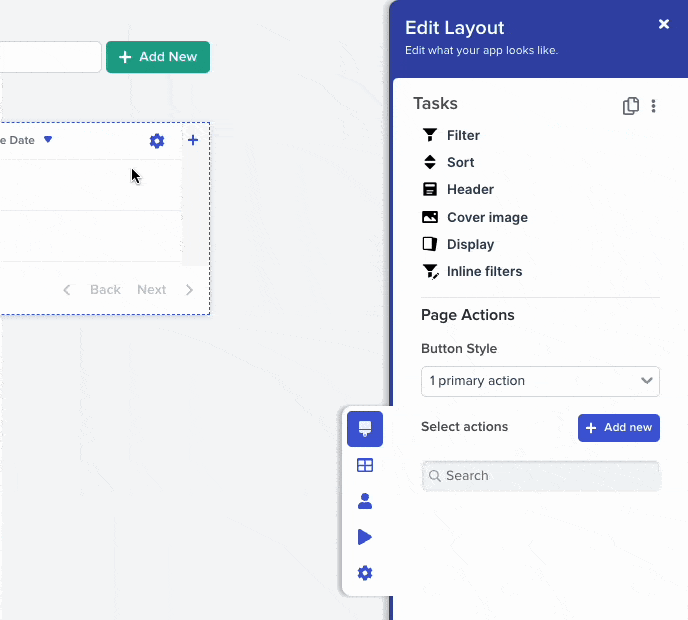The height and width of the screenshot is (620, 688).
Task: Click the copy icon beside Tasks heading
Action: pyautogui.click(x=630, y=106)
